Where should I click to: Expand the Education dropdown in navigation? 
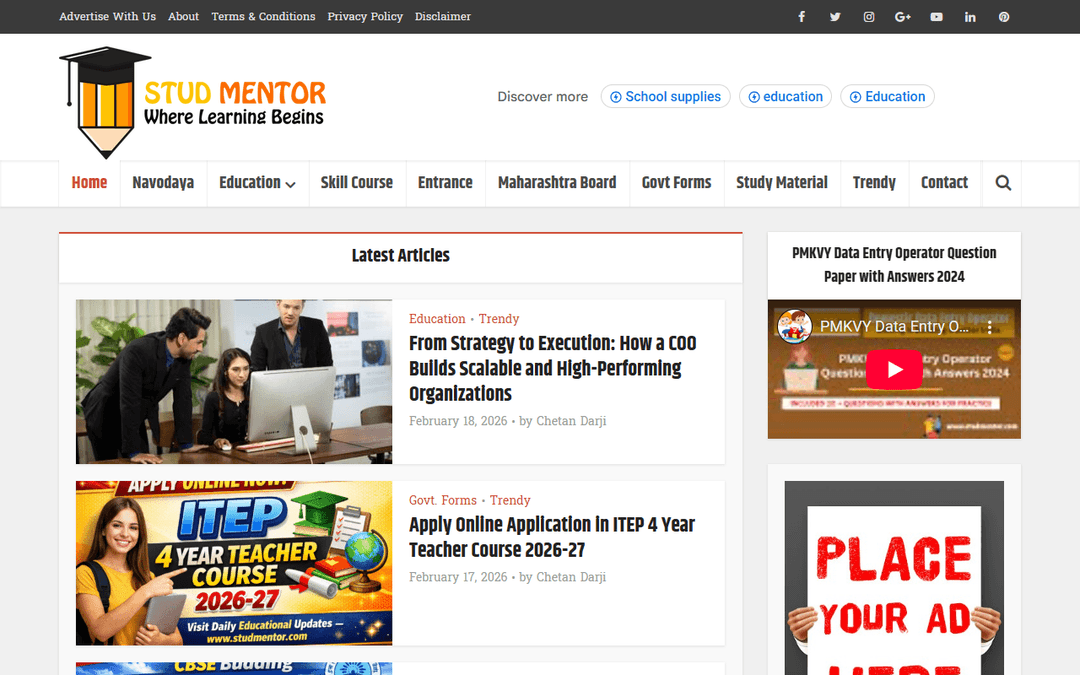tap(257, 183)
